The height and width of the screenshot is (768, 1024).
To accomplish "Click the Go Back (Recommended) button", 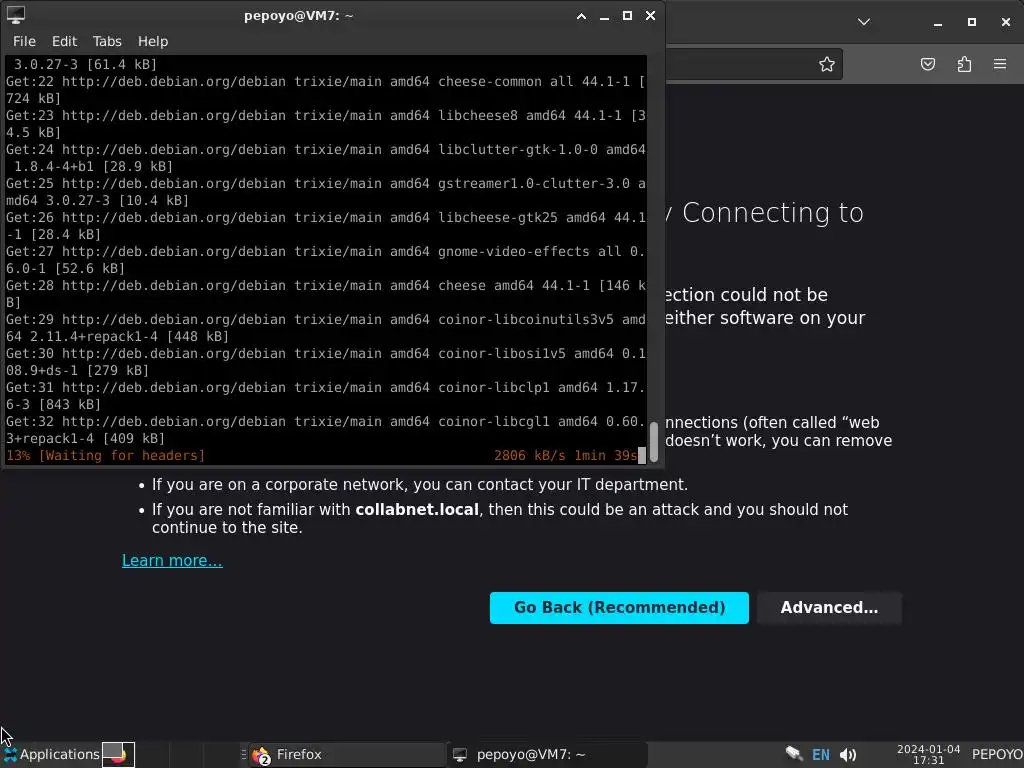I will point(619,607).
